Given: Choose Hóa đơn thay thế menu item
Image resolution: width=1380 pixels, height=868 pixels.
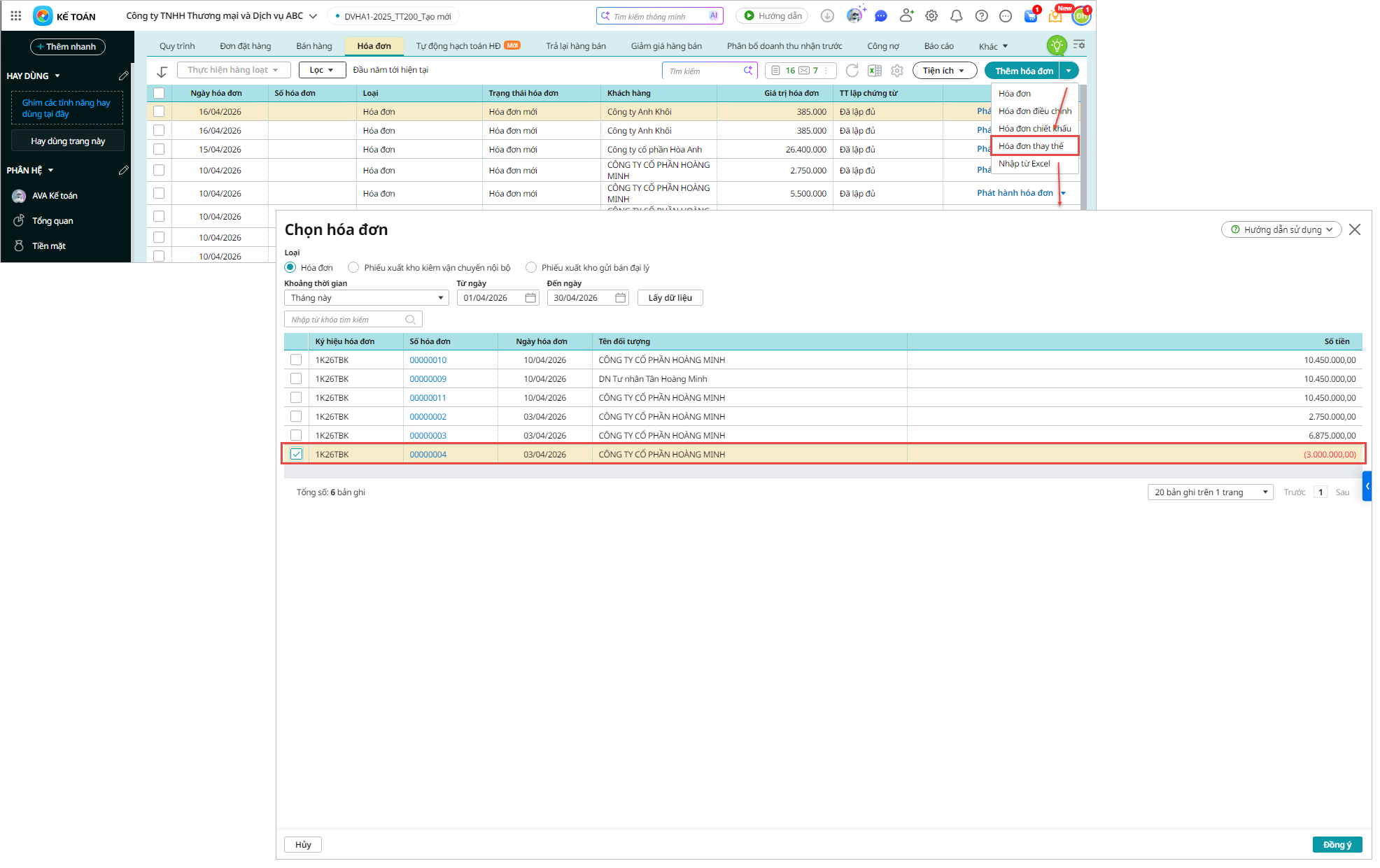Looking at the screenshot, I should point(1031,145).
